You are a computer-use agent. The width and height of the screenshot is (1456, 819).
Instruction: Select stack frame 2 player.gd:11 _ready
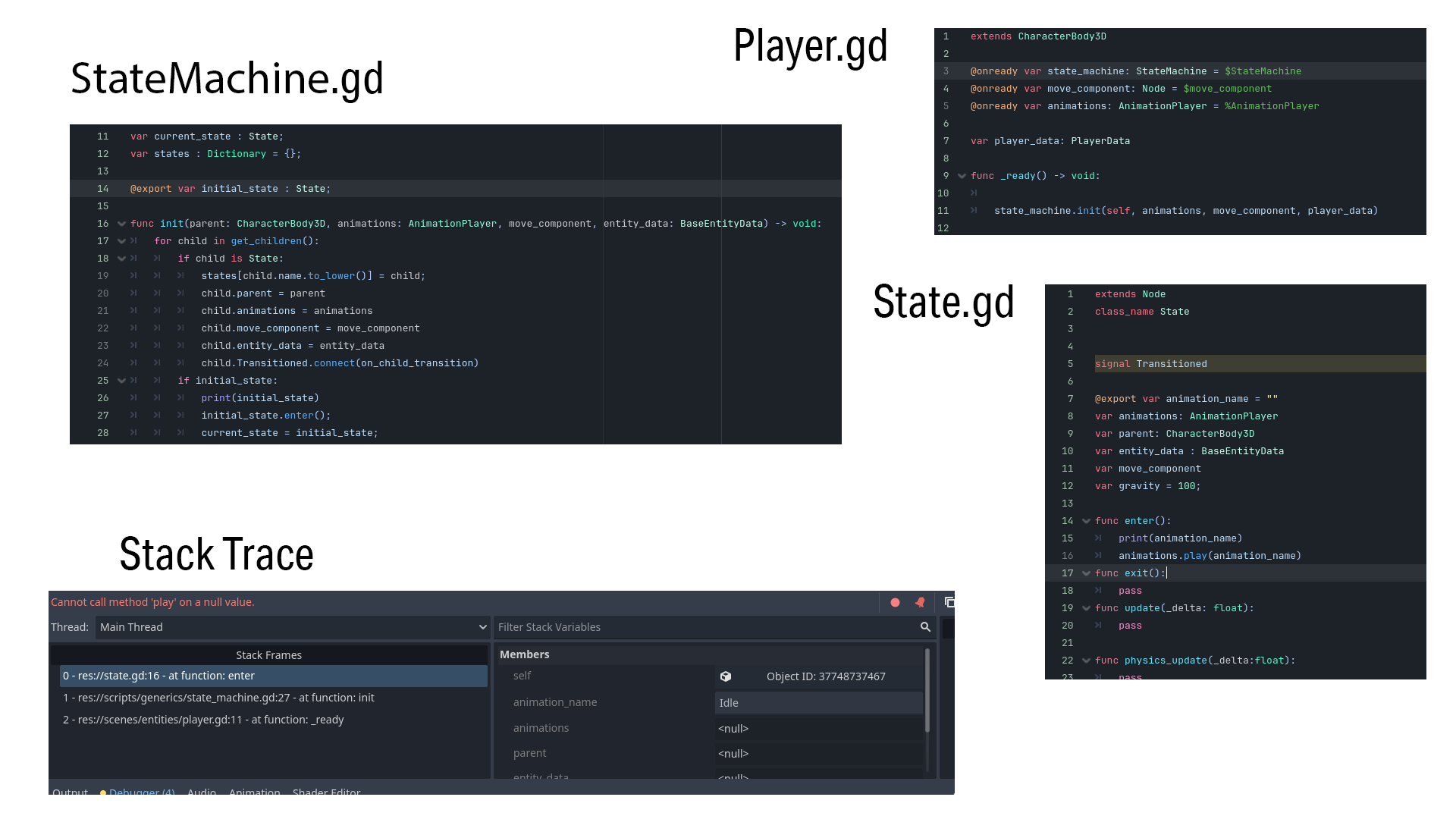[273, 720]
